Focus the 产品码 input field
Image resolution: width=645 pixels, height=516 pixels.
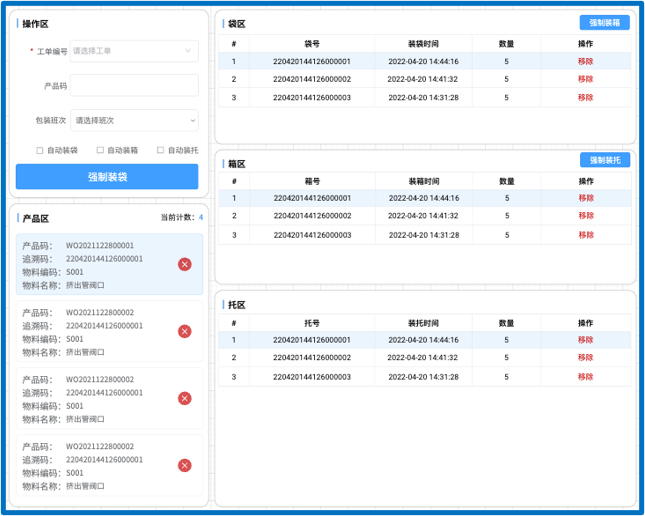(134, 86)
